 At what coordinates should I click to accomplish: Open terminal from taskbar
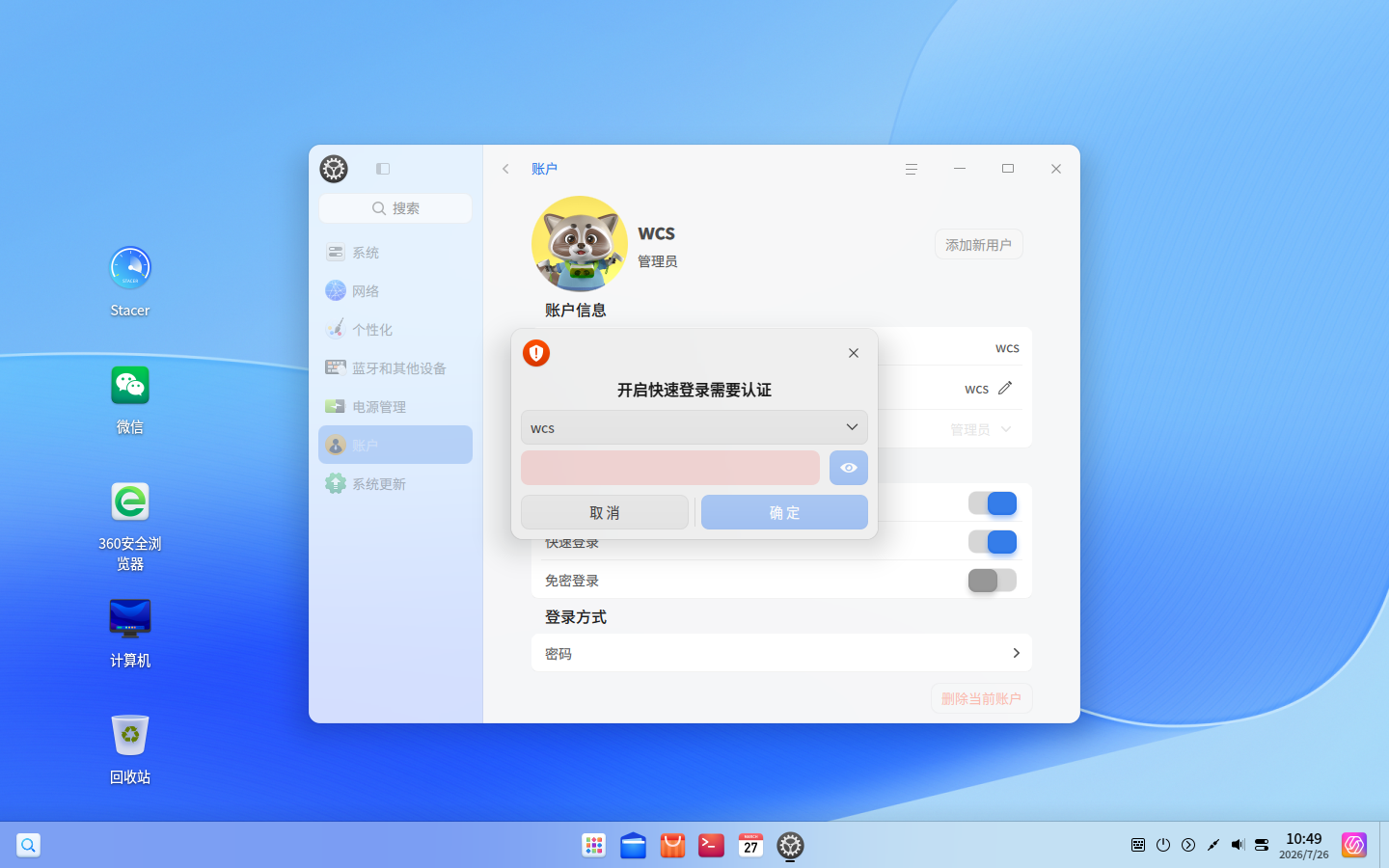click(x=711, y=846)
